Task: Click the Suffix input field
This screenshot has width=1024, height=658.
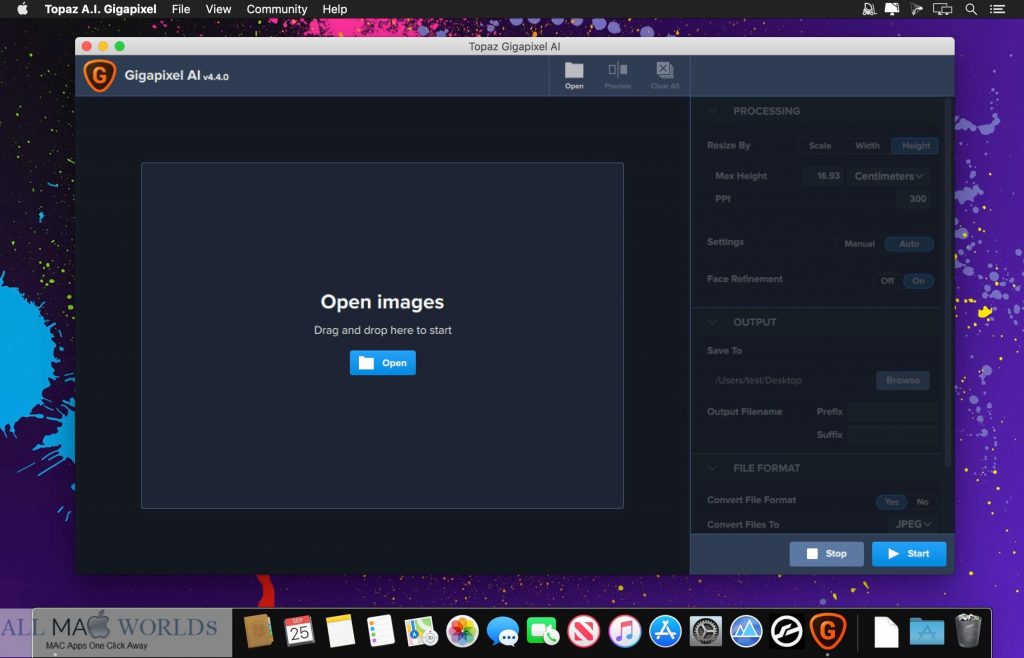Action: point(893,435)
